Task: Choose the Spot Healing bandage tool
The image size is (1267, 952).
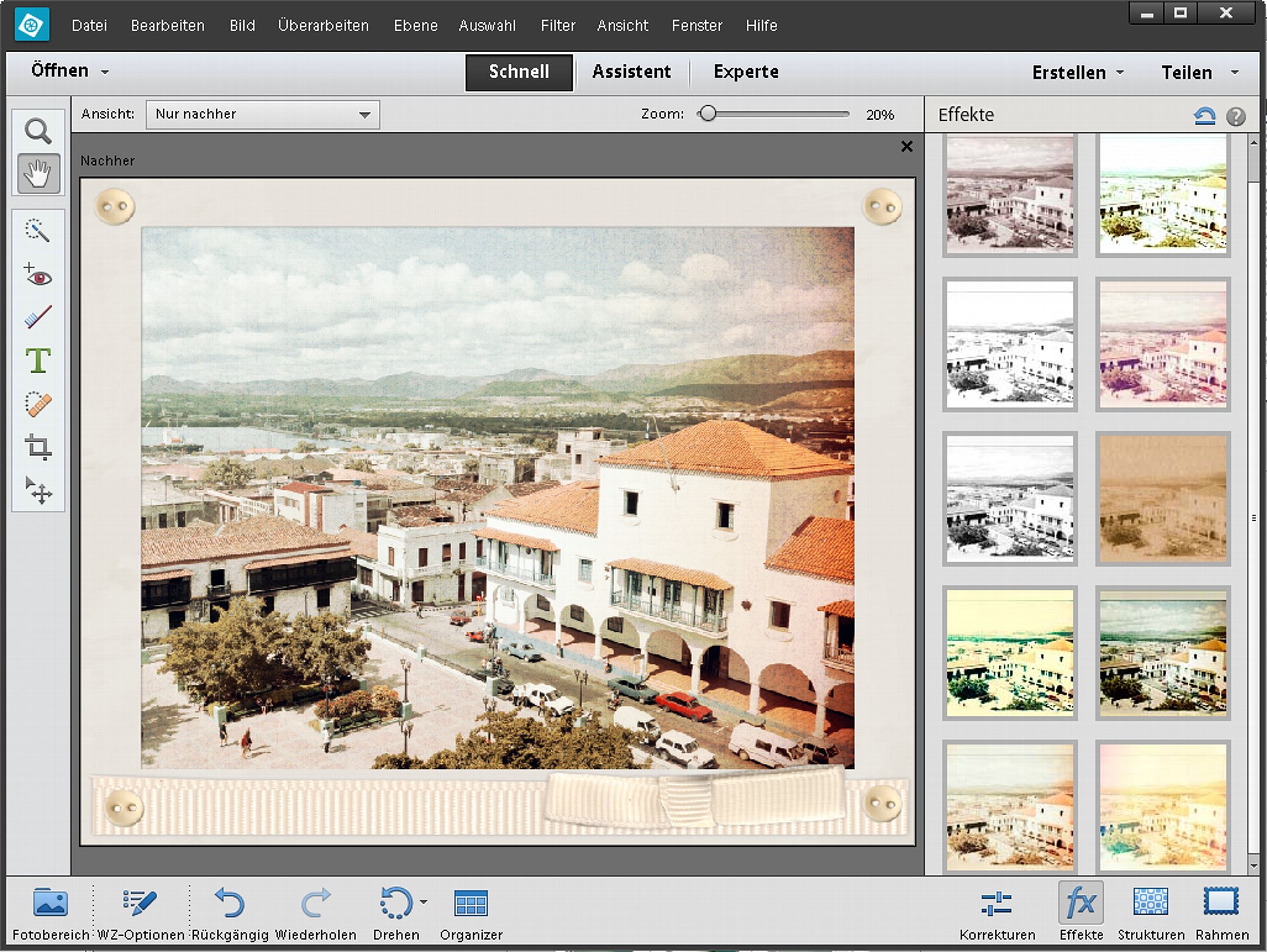Action: 38,404
